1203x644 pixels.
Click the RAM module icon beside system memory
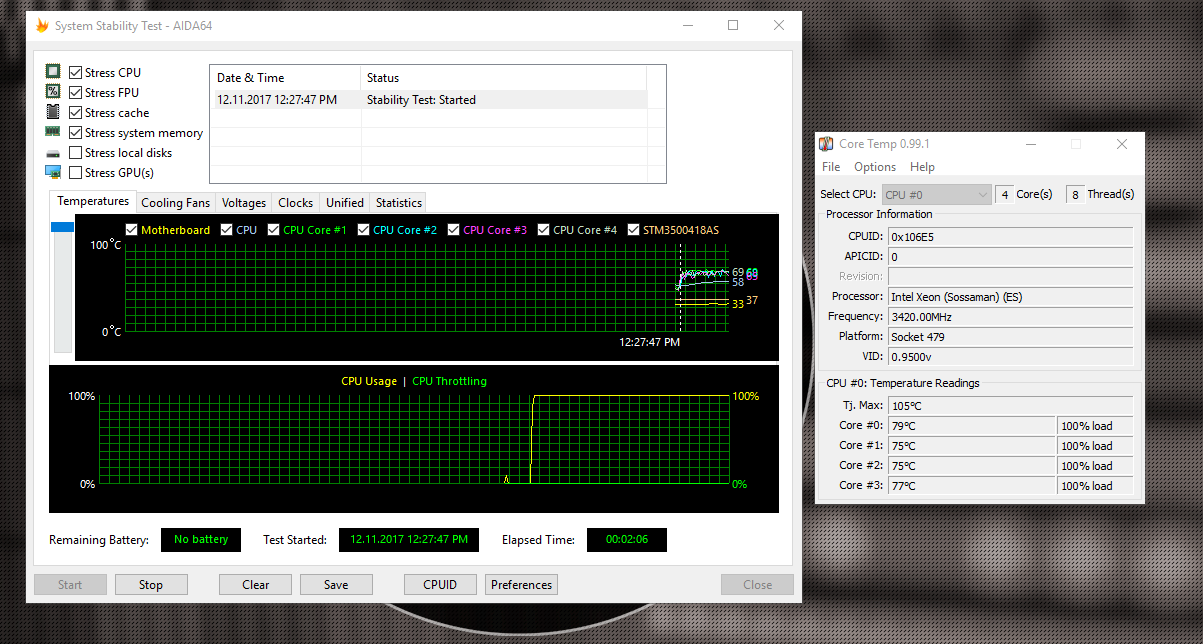tap(53, 132)
